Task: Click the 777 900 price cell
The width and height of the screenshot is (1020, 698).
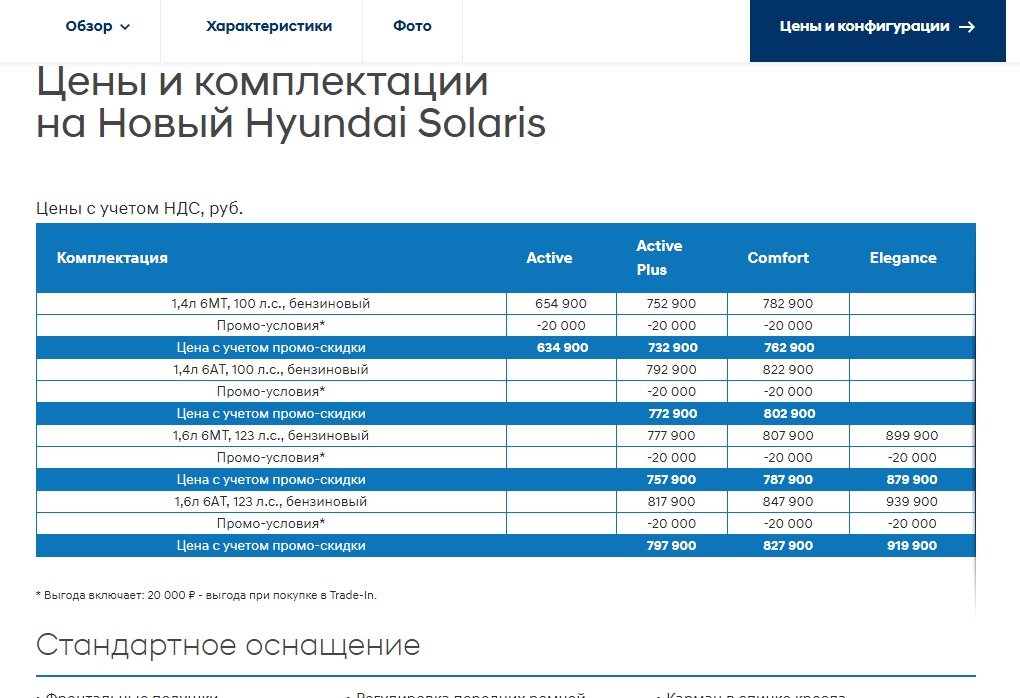Action: pyautogui.click(x=671, y=436)
